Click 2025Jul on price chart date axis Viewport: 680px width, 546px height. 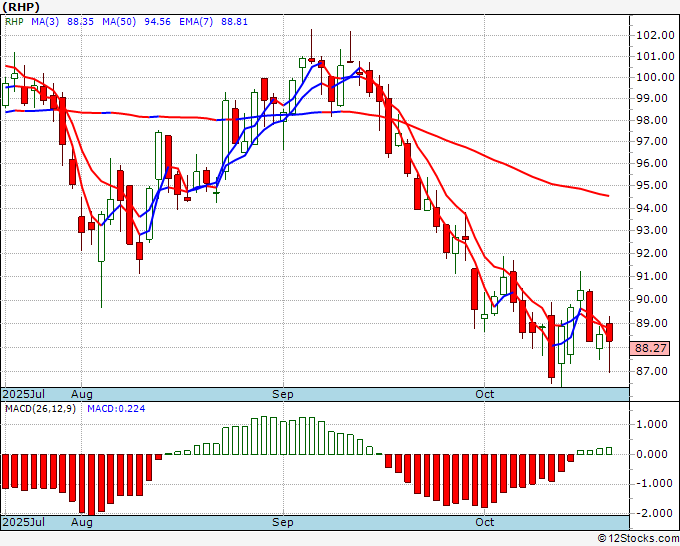coord(24,395)
